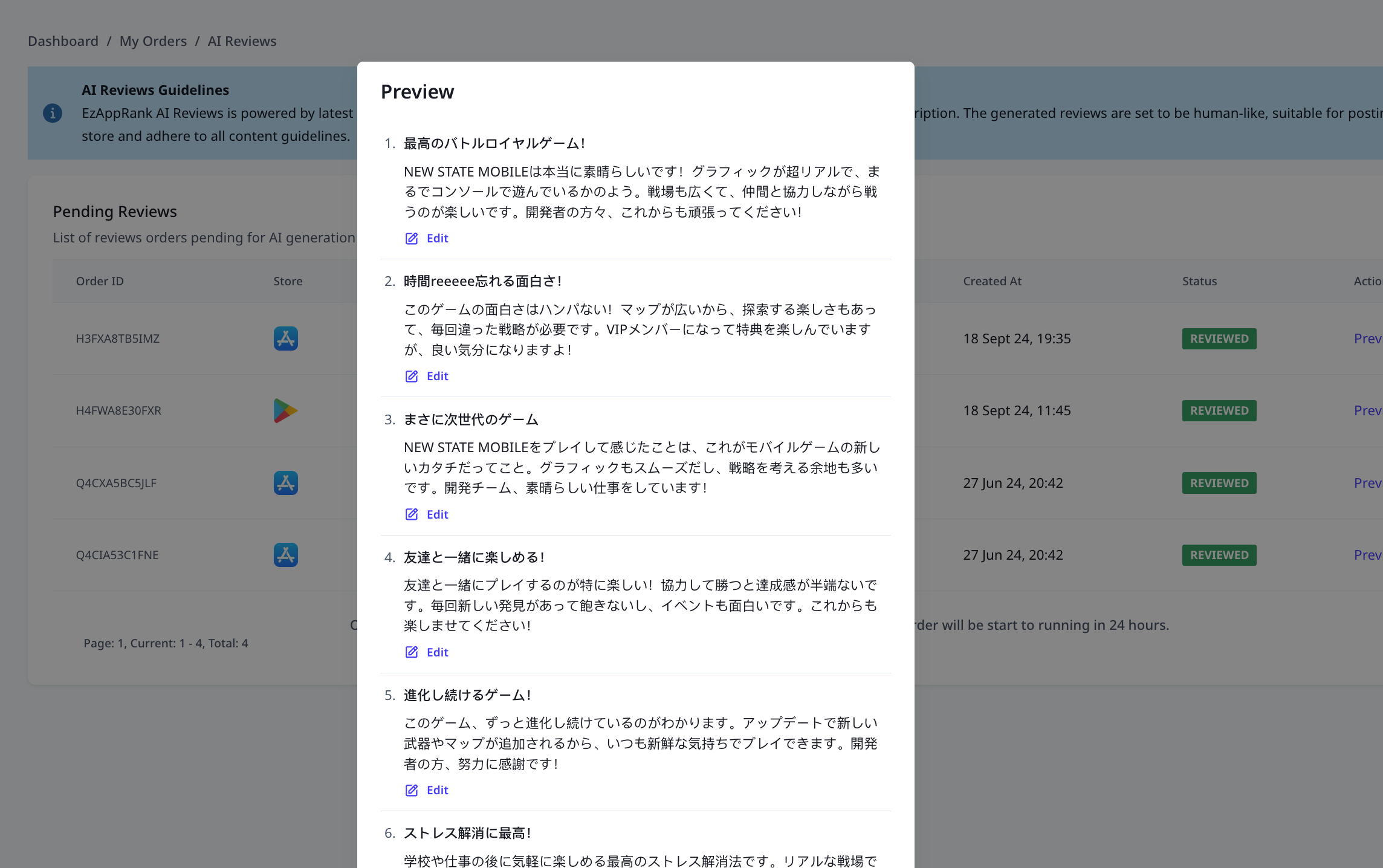
Task: Click REVIEWED badge of order Q4CIA53C1FNE
Action: 1219,555
